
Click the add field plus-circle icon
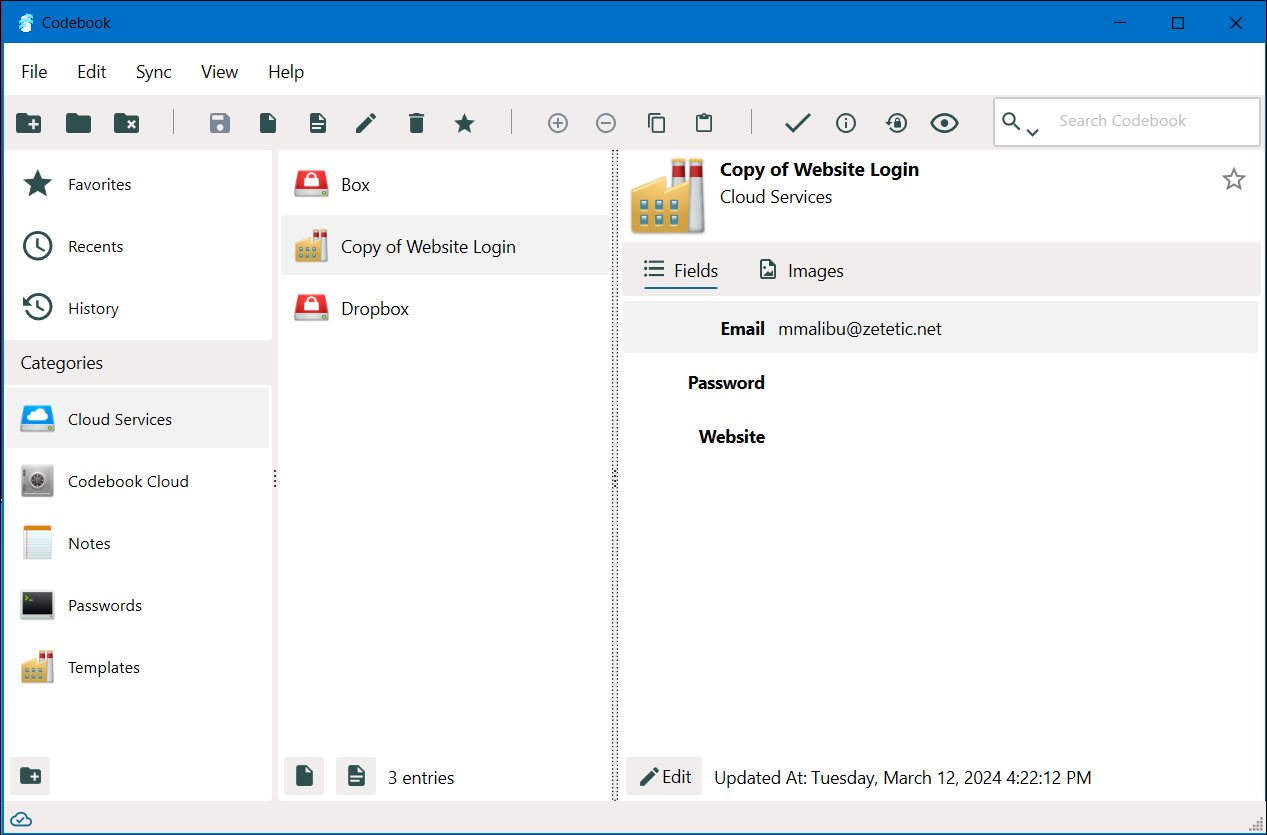click(558, 123)
